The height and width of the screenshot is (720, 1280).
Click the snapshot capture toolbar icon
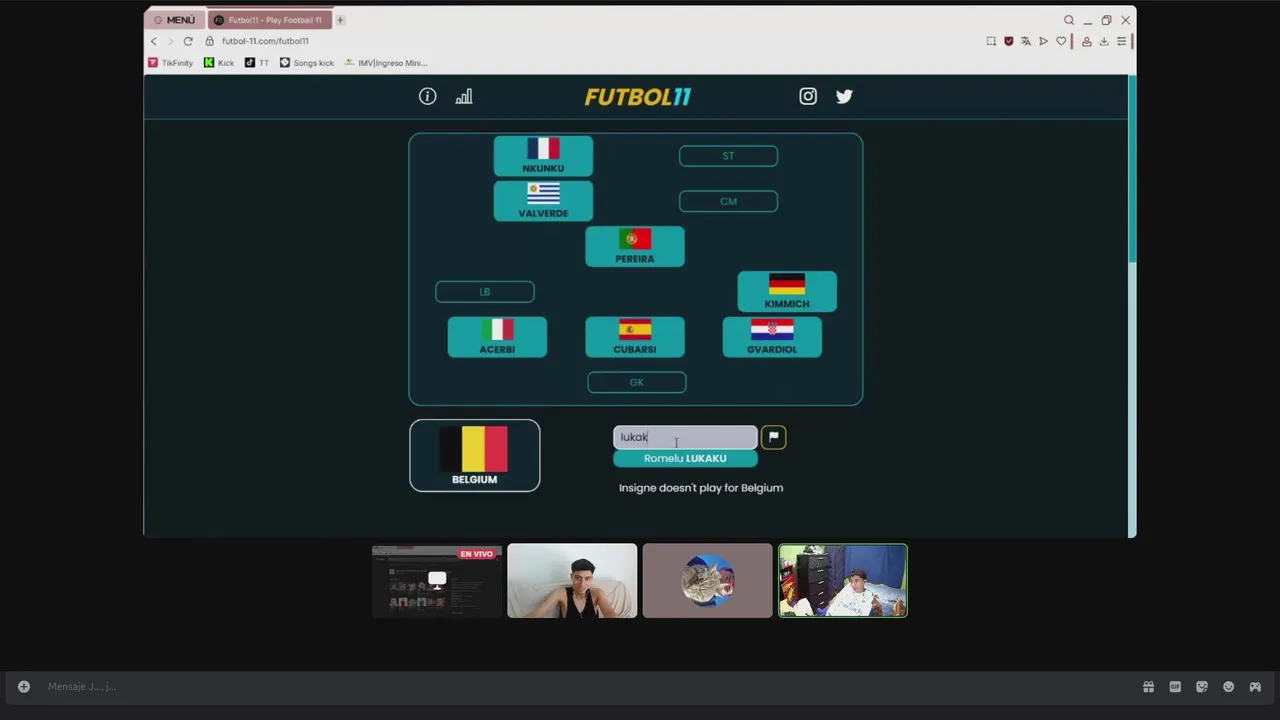click(x=991, y=41)
